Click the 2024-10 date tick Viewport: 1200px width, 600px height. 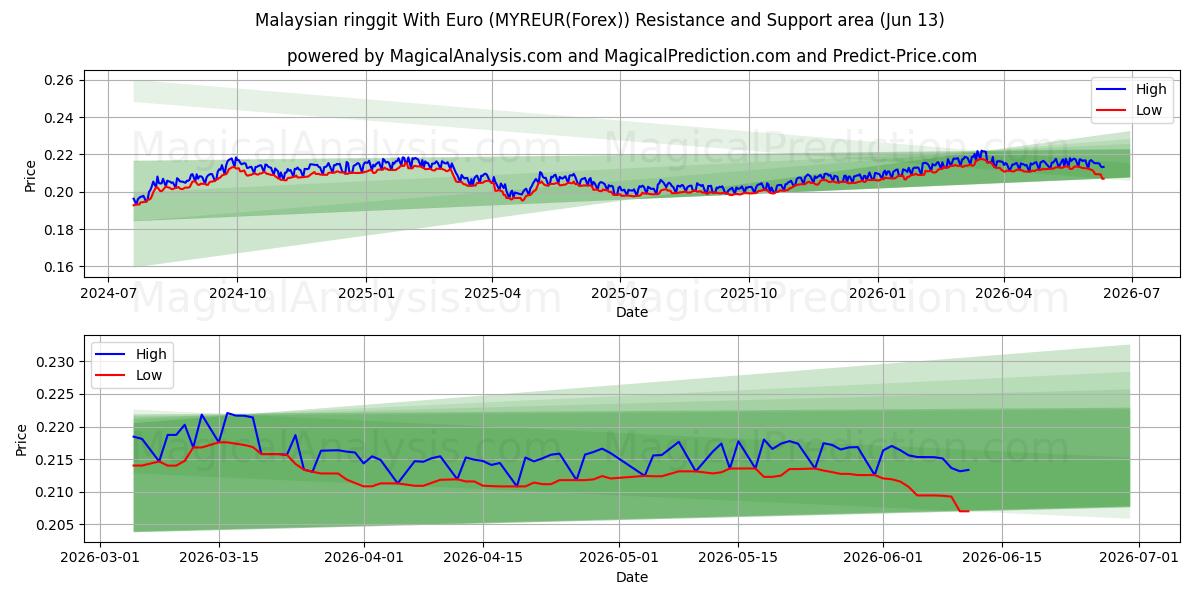click(237, 294)
